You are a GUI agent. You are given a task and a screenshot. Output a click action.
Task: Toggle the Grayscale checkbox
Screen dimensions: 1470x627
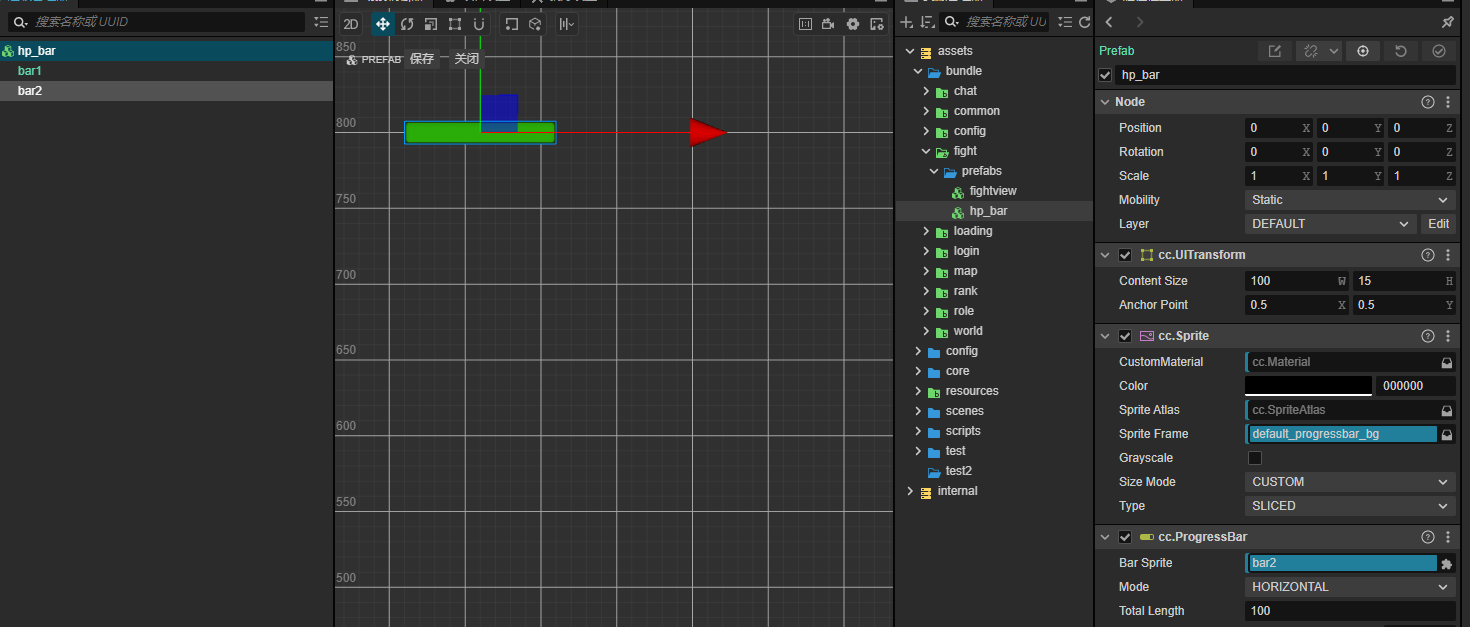1255,458
